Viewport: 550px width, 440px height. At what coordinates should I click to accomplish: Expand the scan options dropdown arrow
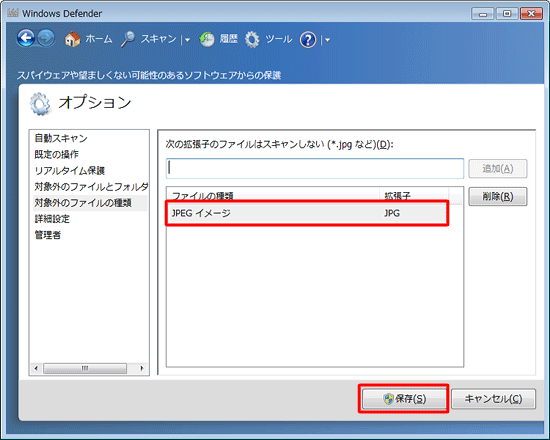(x=187, y=40)
